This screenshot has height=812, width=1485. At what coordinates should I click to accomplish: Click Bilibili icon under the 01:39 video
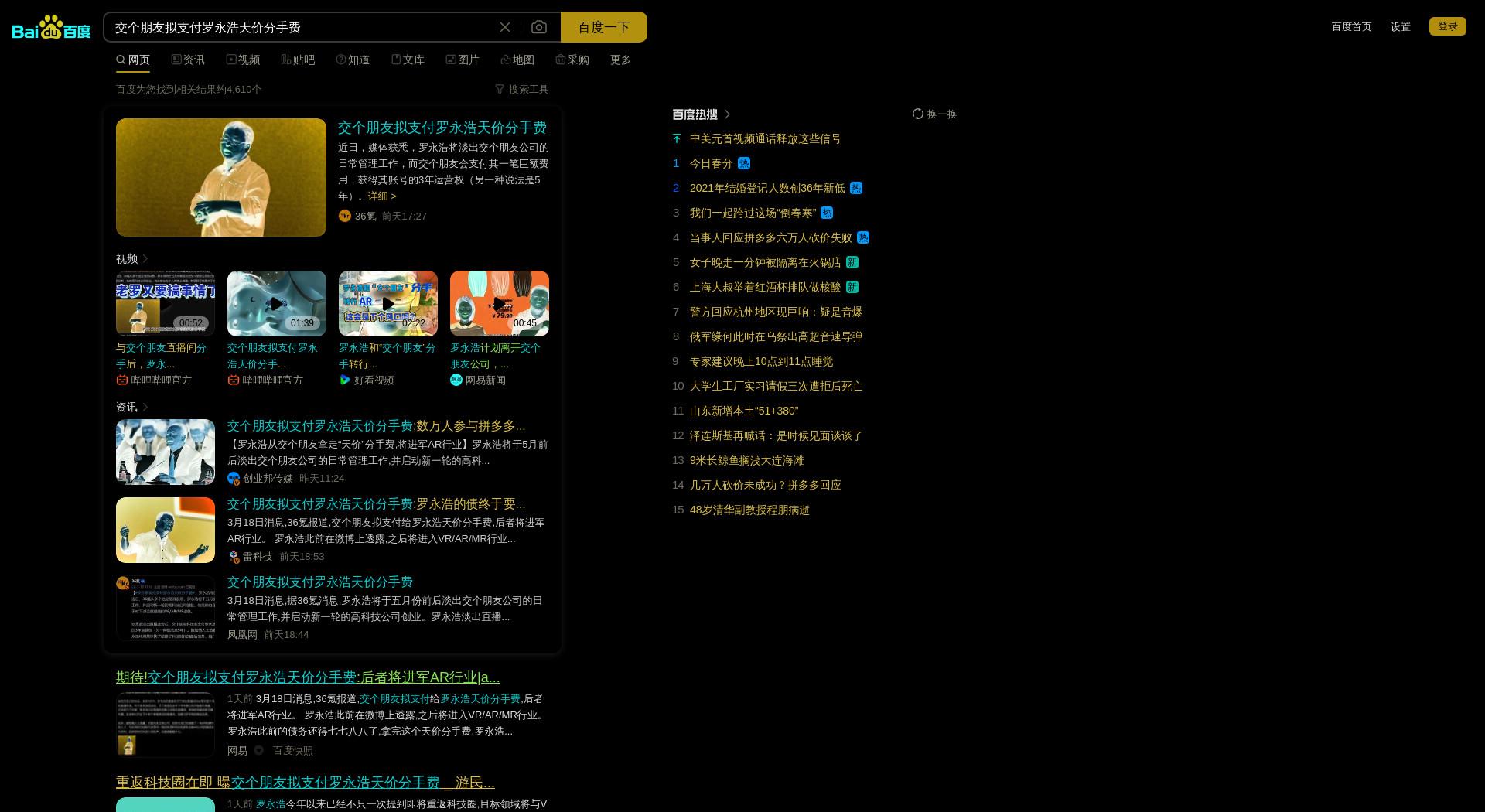(x=234, y=380)
